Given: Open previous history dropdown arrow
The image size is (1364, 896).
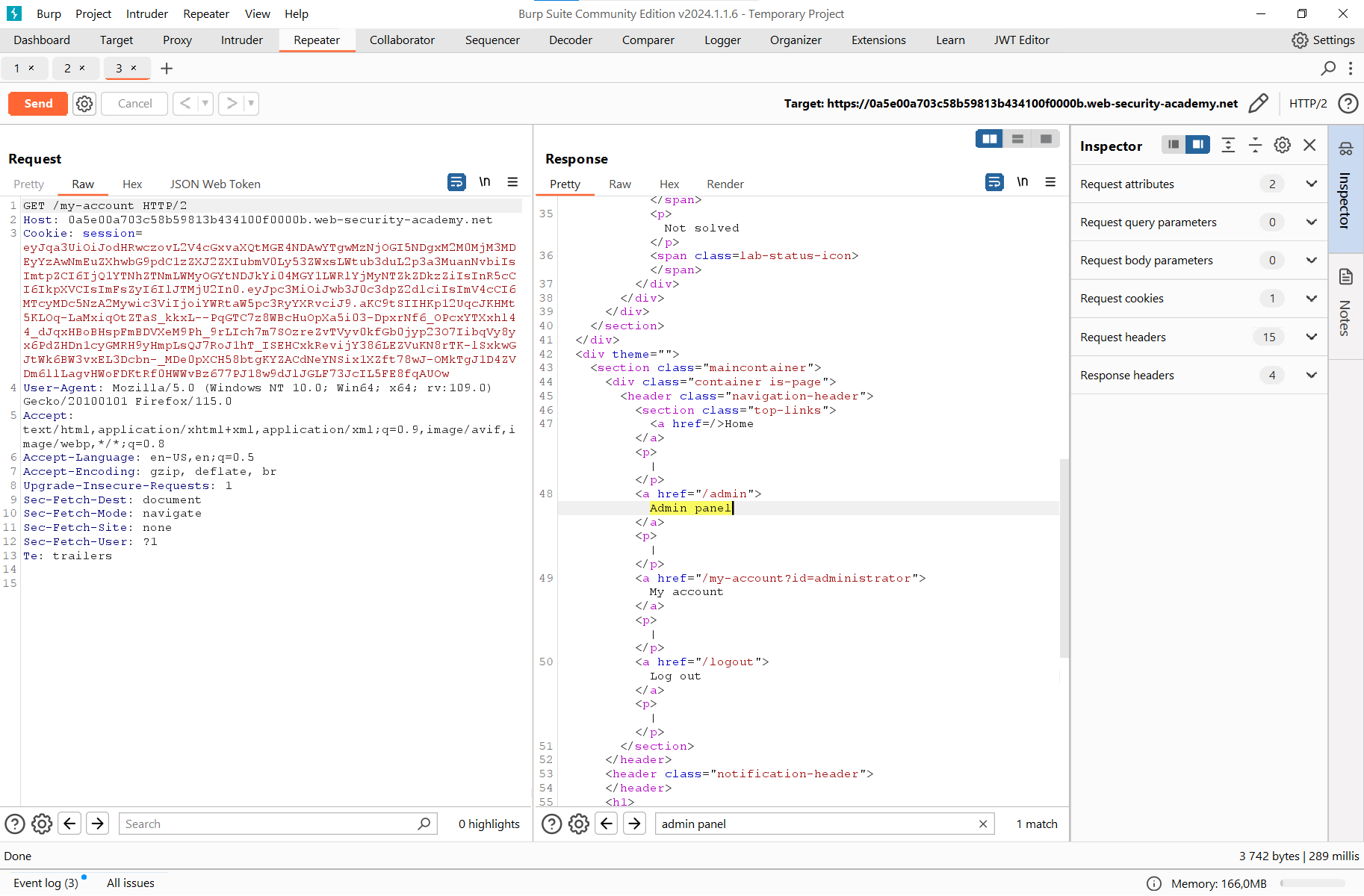Looking at the screenshot, I should tap(205, 103).
